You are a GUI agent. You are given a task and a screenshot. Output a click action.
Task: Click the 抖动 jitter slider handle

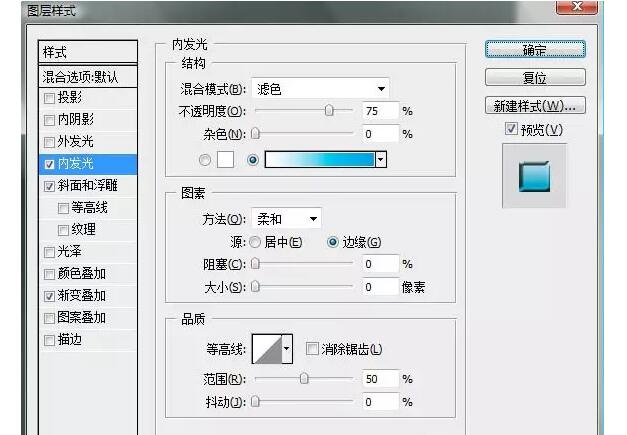(255, 401)
